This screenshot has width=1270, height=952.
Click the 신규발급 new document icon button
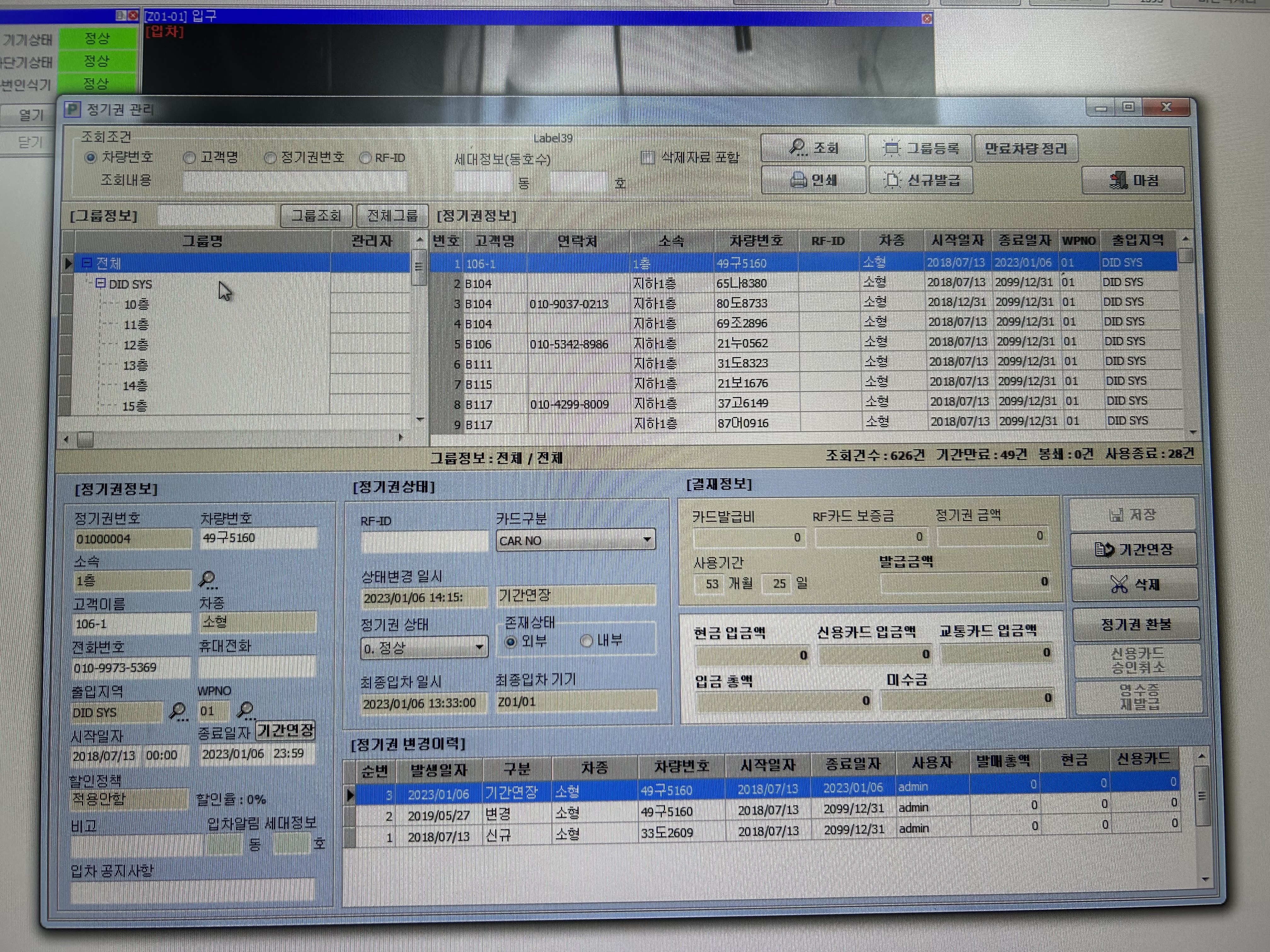[921, 180]
